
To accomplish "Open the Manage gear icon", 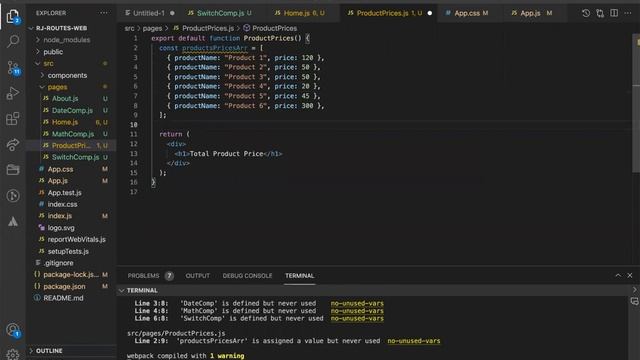I will point(13,354).
